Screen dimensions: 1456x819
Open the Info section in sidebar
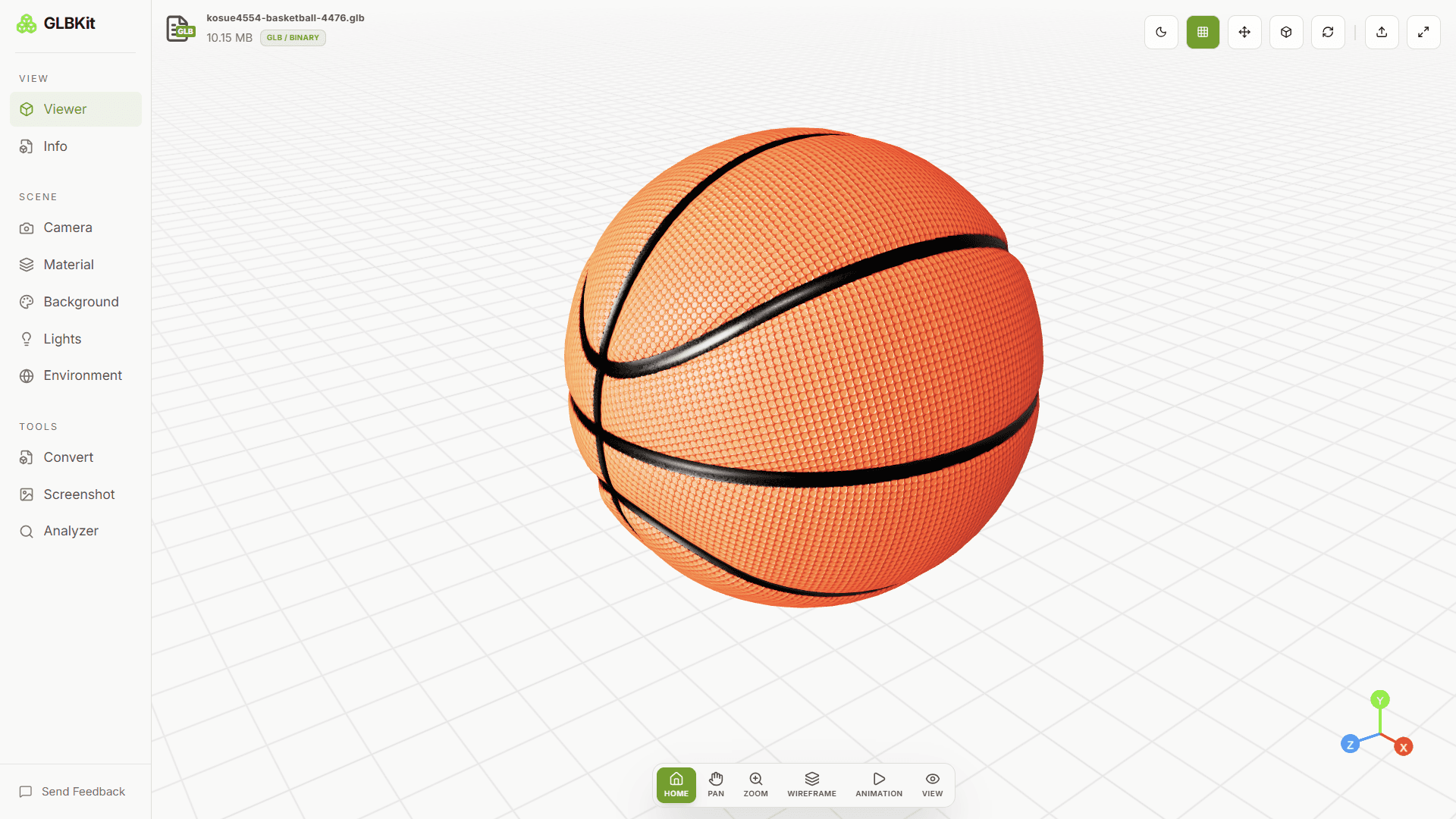pos(76,146)
